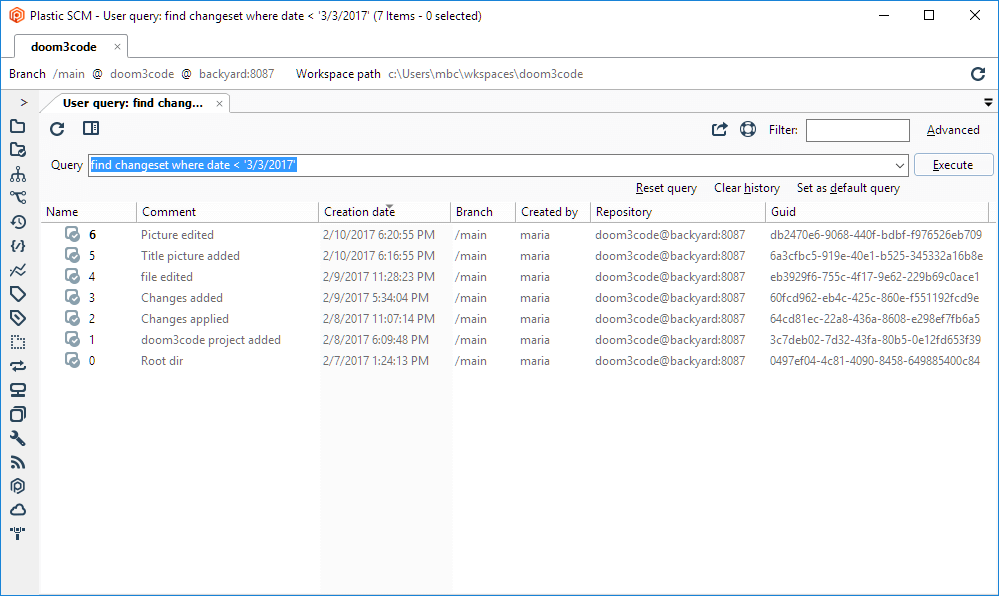Select changeset 4 'file edited'
Image resolution: width=999 pixels, height=596 pixels.
tap(515, 277)
